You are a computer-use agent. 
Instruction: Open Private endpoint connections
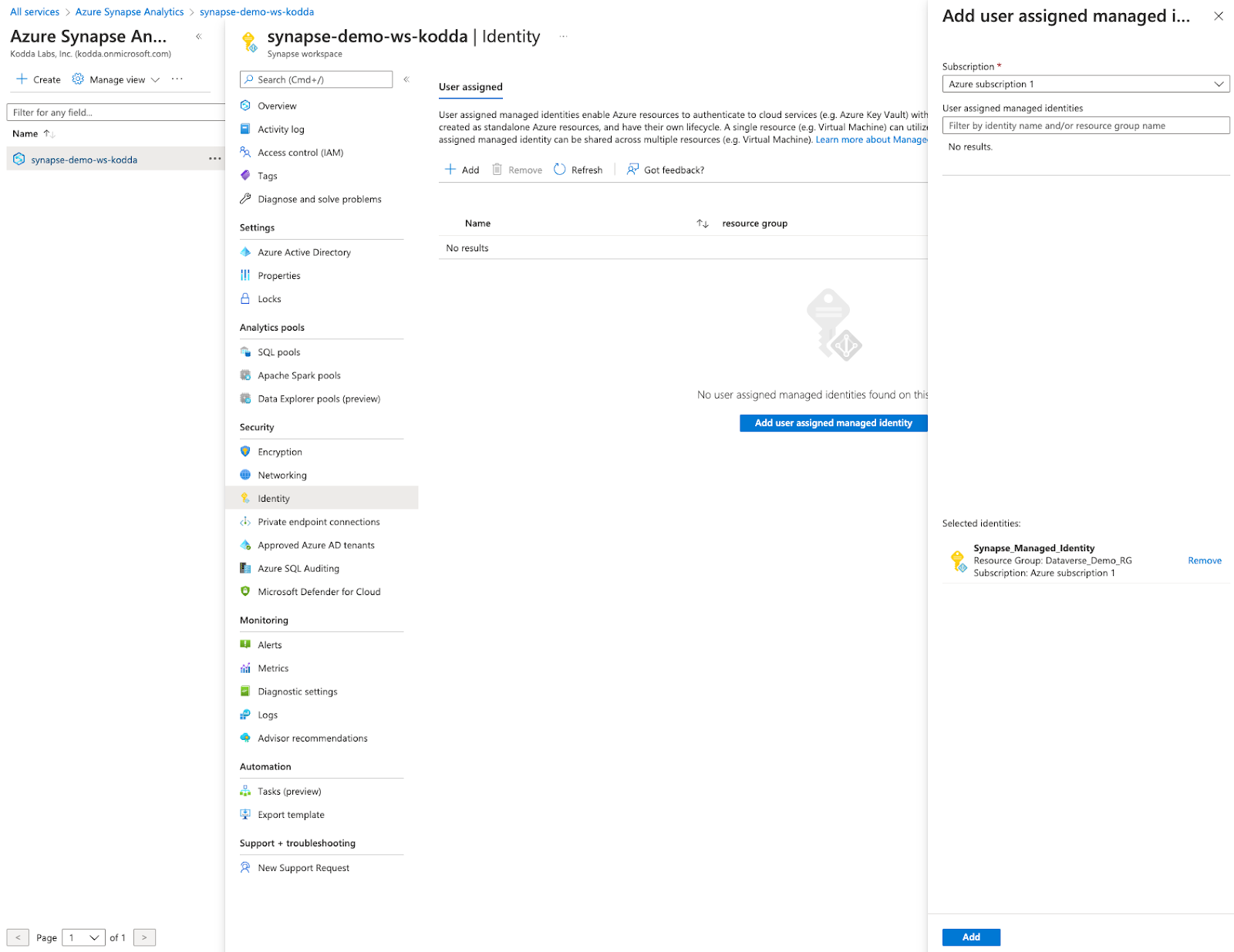tap(319, 522)
